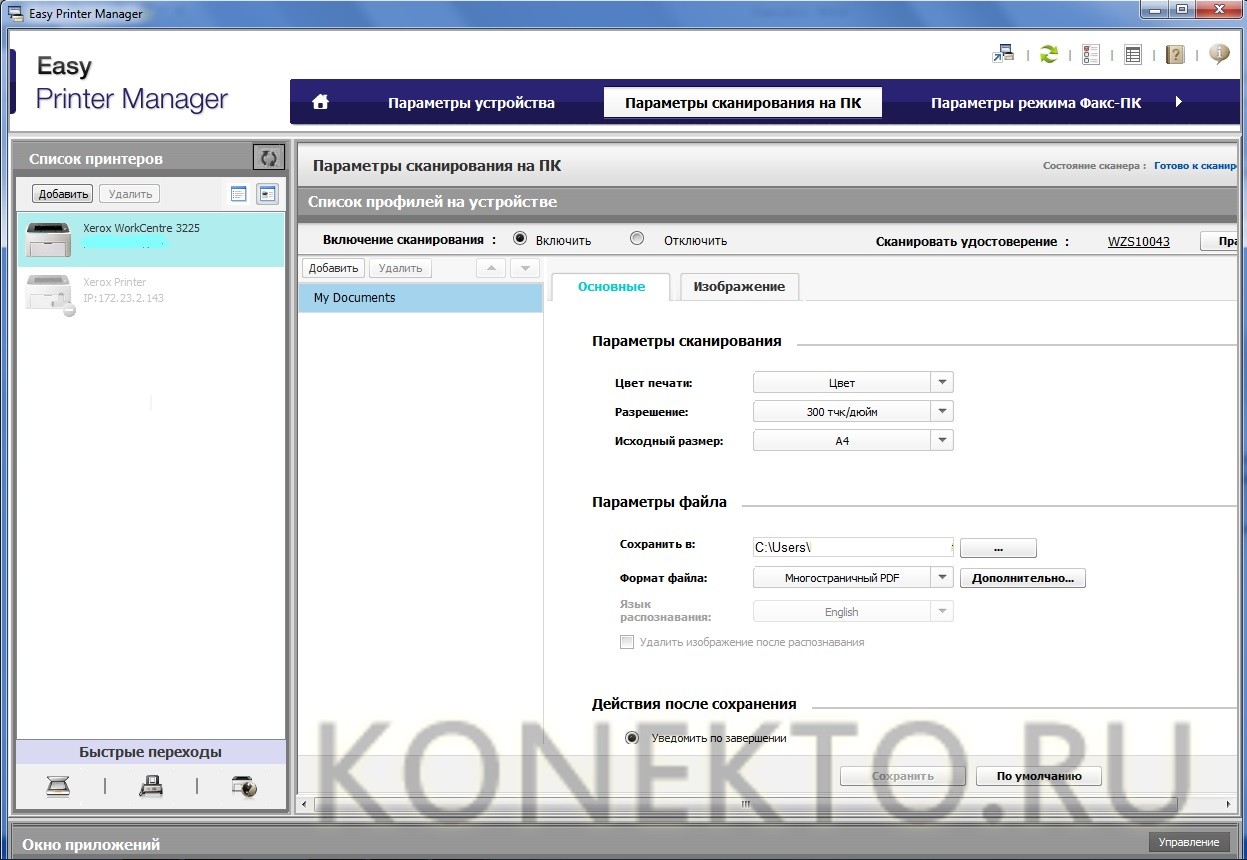Open scanner quick link icon

tap(58, 787)
